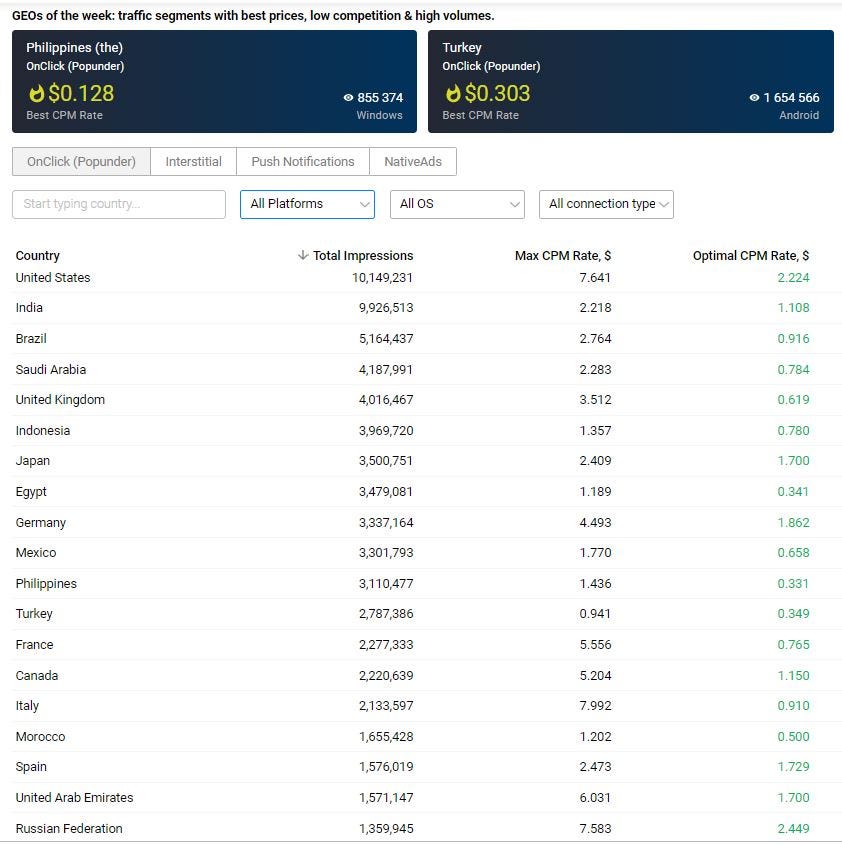Click the eye icon next to 1 654 566

(x=753, y=98)
